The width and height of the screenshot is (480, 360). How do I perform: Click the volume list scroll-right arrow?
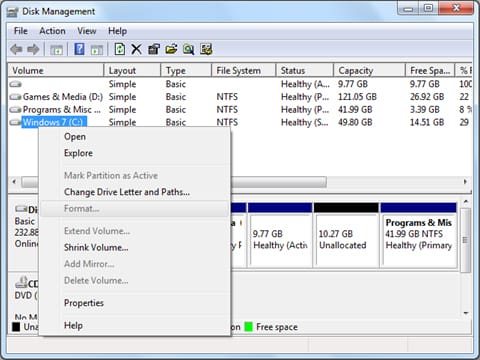(465, 182)
